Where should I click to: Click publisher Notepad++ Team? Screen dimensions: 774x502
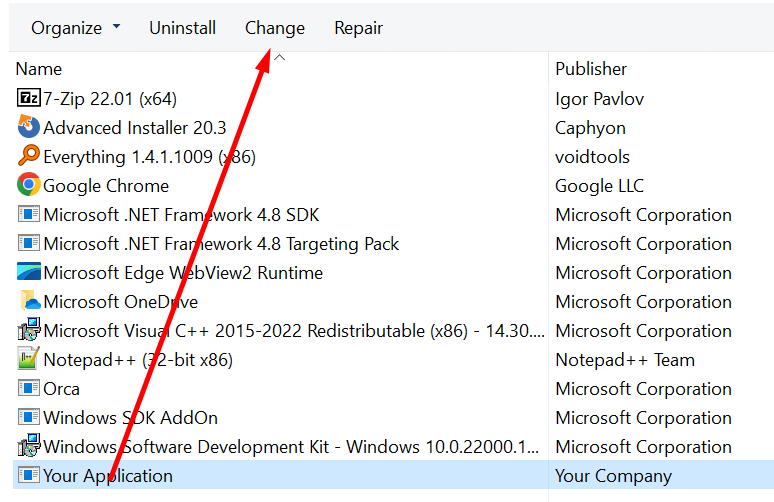click(625, 360)
